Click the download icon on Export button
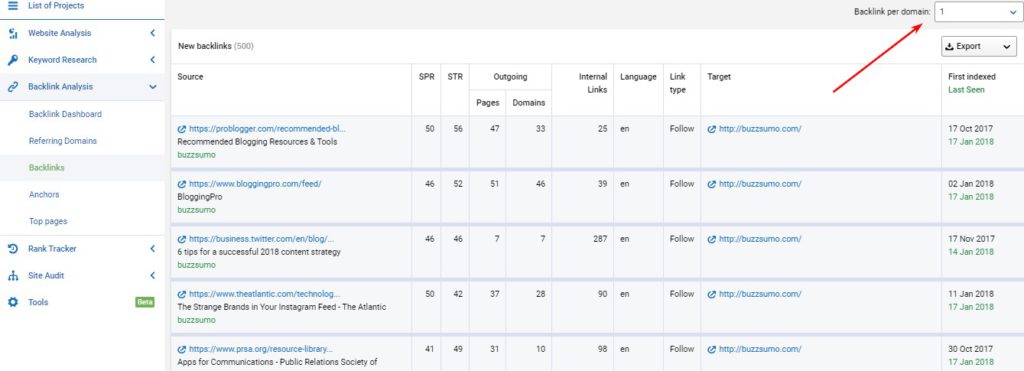 click(950, 46)
